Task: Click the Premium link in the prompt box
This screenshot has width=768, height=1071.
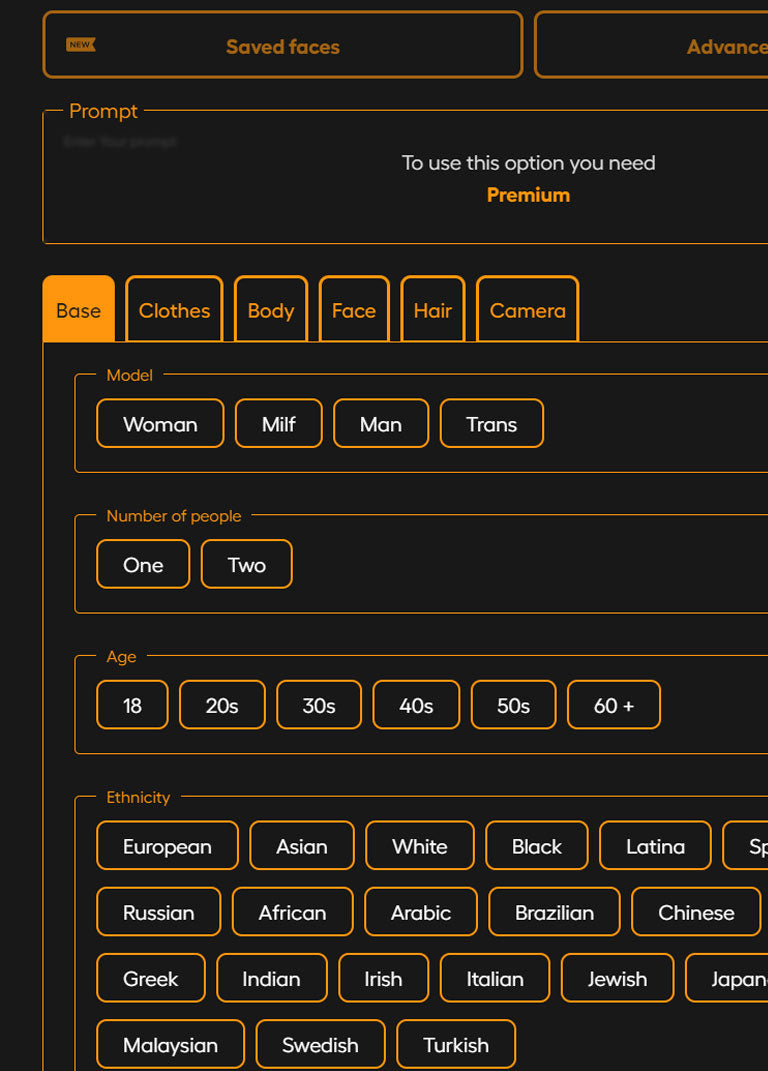Action: coord(528,195)
